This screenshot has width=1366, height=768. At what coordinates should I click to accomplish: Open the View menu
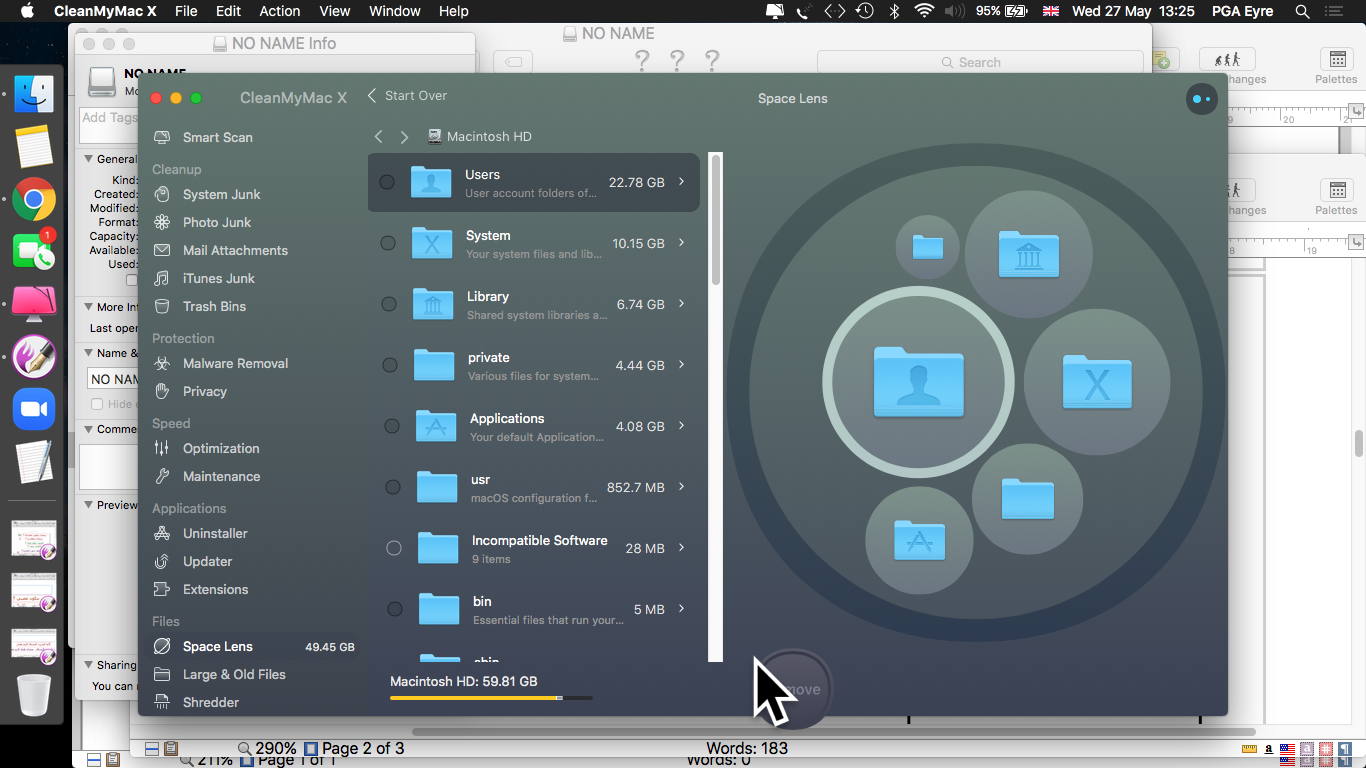coord(335,11)
